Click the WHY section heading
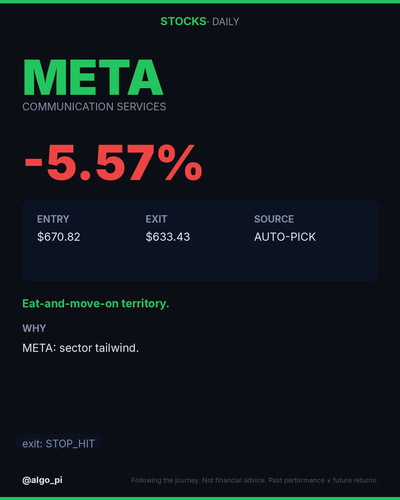 [x=34, y=328]
